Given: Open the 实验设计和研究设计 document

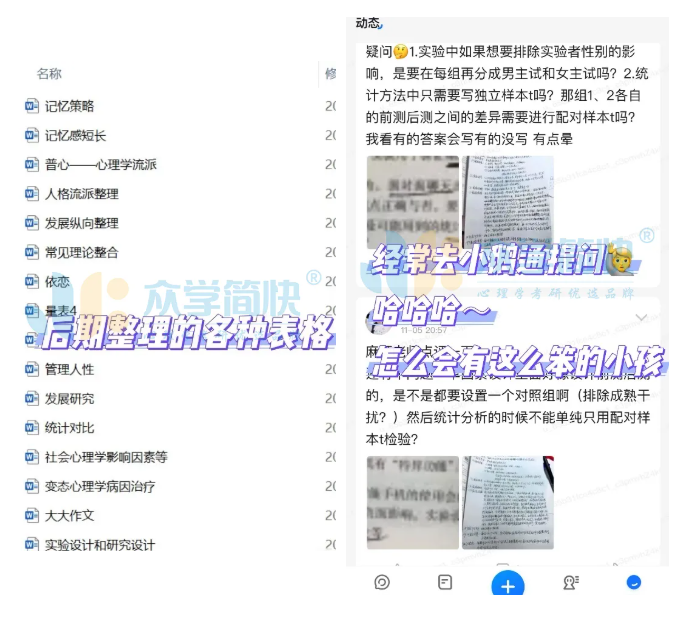Looking at the screenshot, I should coord(100,545).
